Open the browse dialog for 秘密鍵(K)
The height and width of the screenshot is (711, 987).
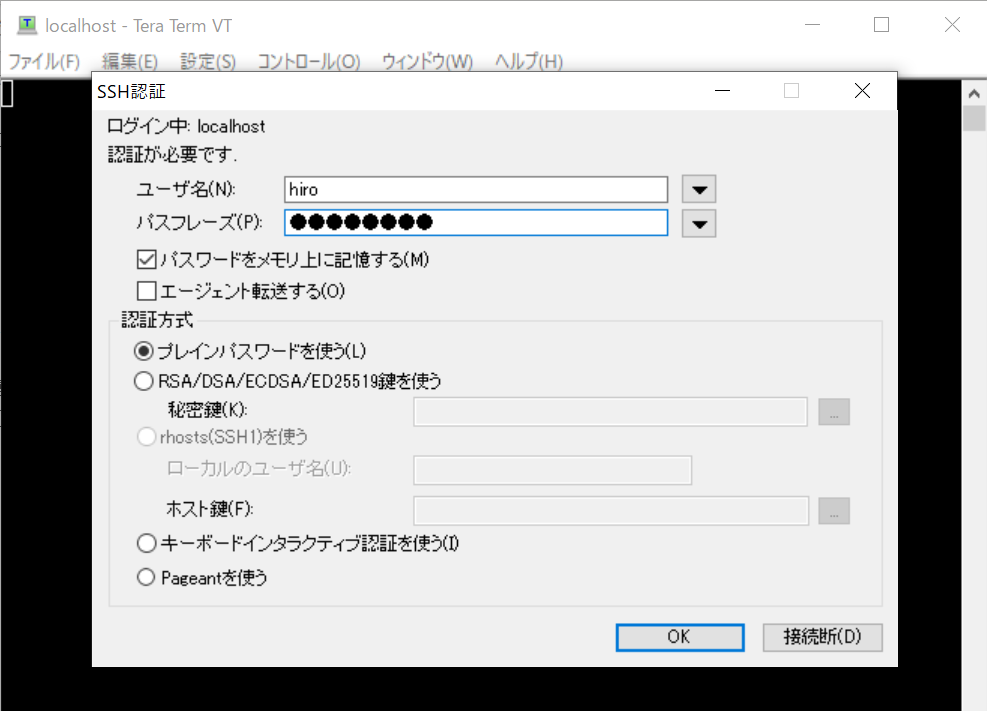[x=833, y=411]
